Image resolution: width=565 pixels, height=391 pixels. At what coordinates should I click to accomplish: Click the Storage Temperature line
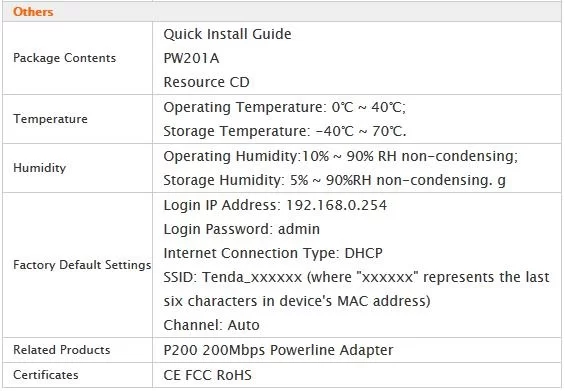coord(285,131)
